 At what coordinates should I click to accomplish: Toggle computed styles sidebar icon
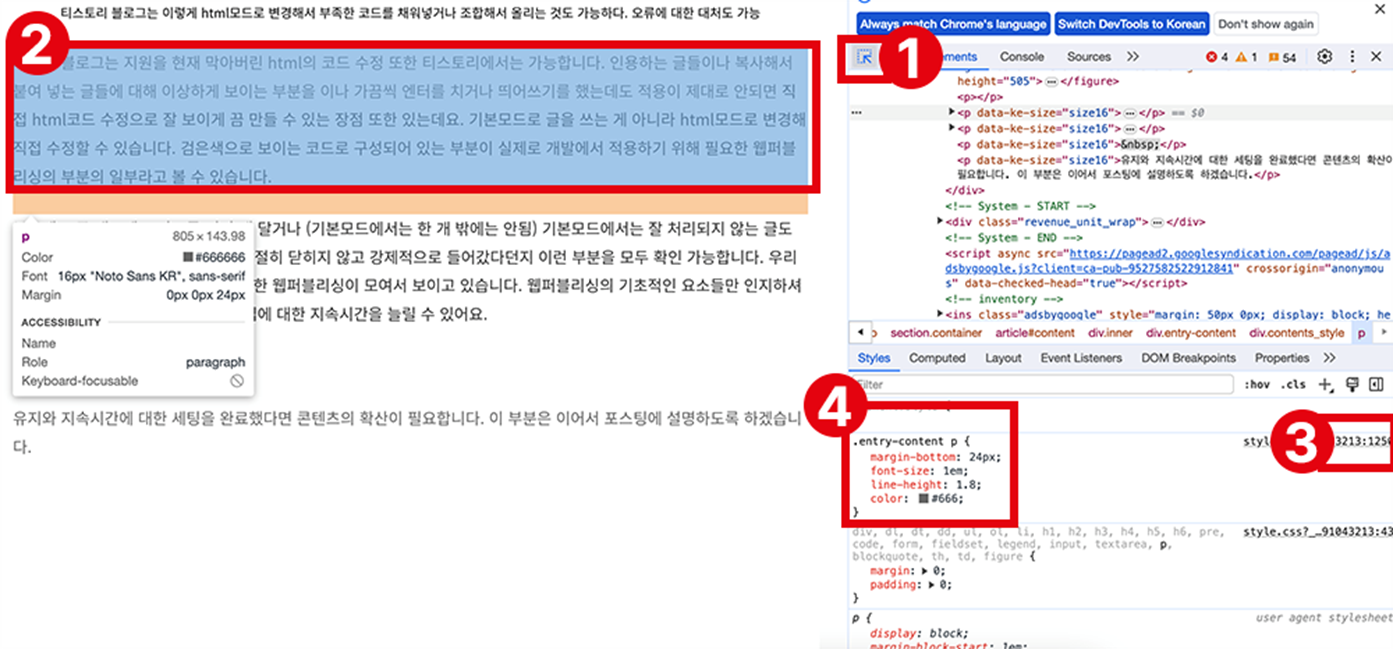click(x=1376, y=384)
